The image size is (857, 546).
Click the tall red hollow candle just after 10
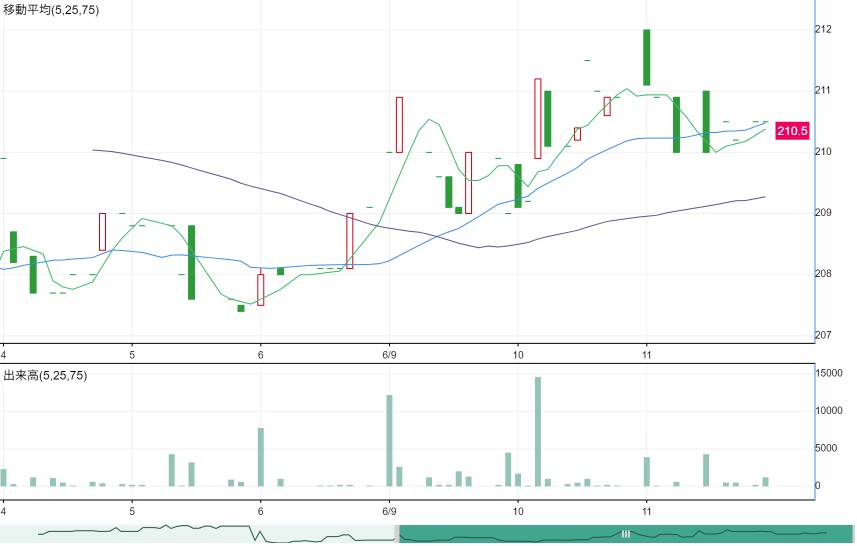538,119
